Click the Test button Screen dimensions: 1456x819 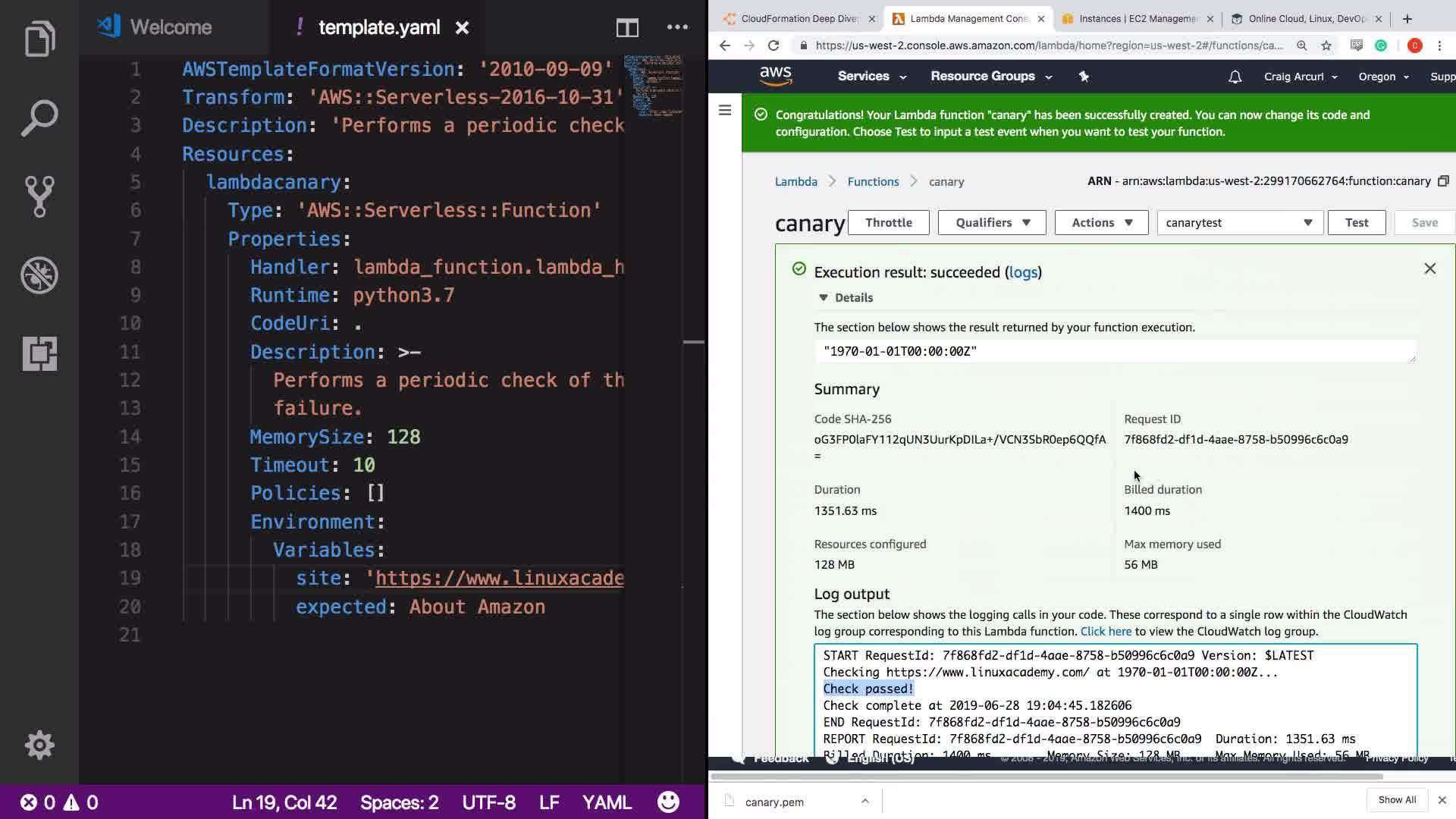point(1356,223)
